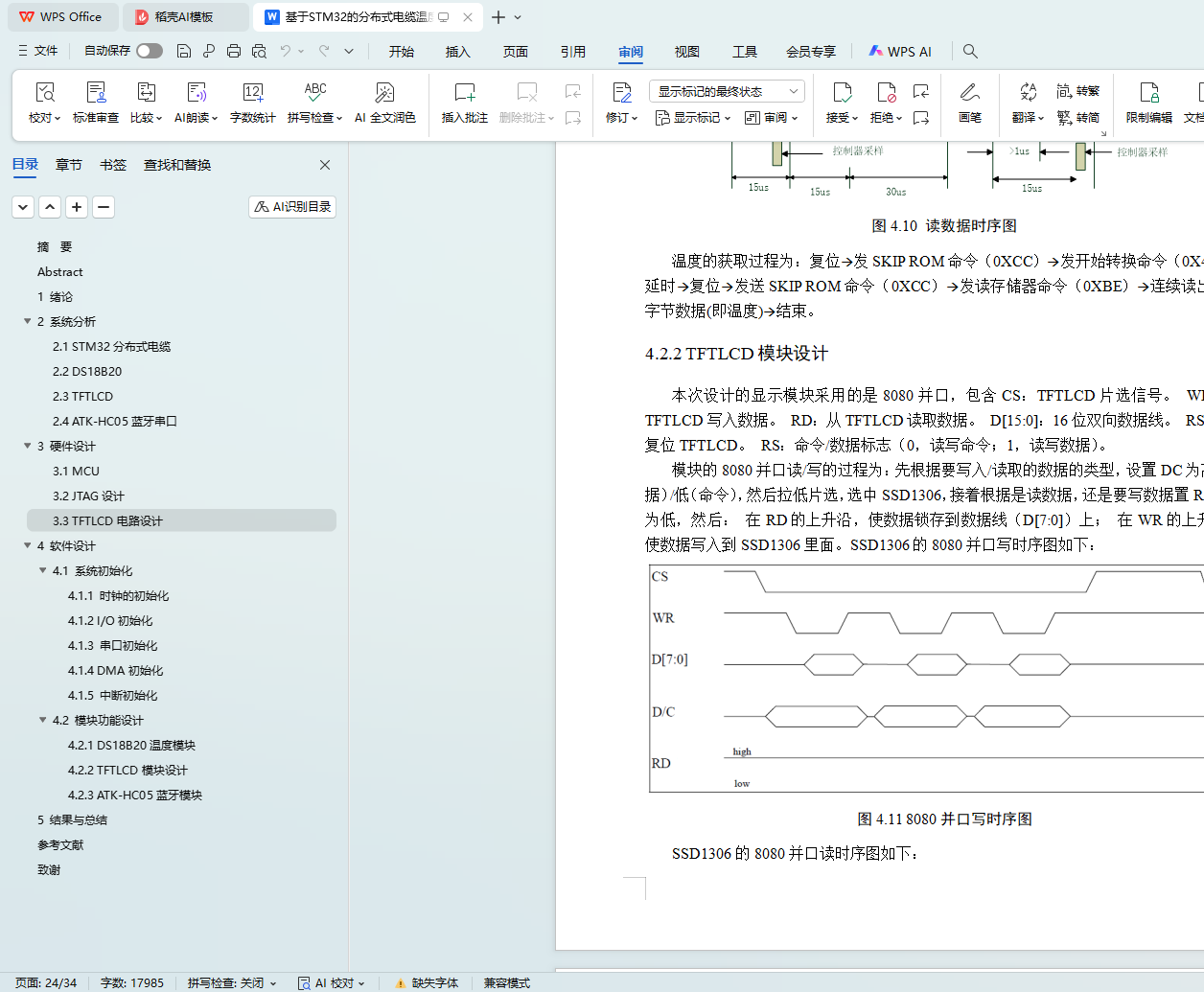Open the 书签 tab in navigation pane
Screen dimensions: 1204x992
[x=112, y=165]
